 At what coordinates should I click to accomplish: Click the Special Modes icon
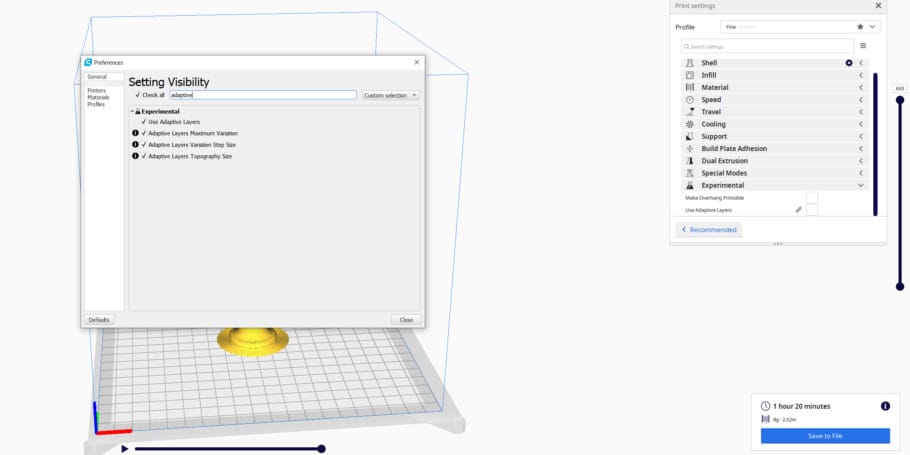tap(689, 173)
